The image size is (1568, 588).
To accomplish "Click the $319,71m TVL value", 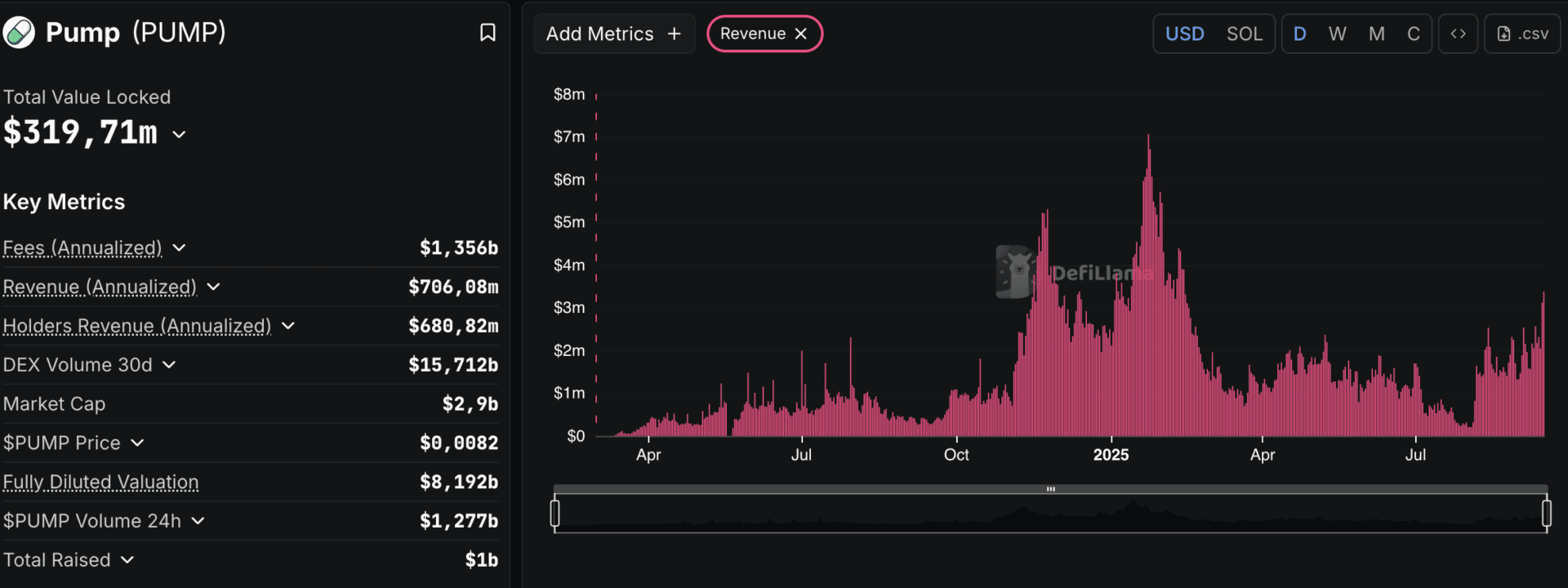I will pos(80,132).
